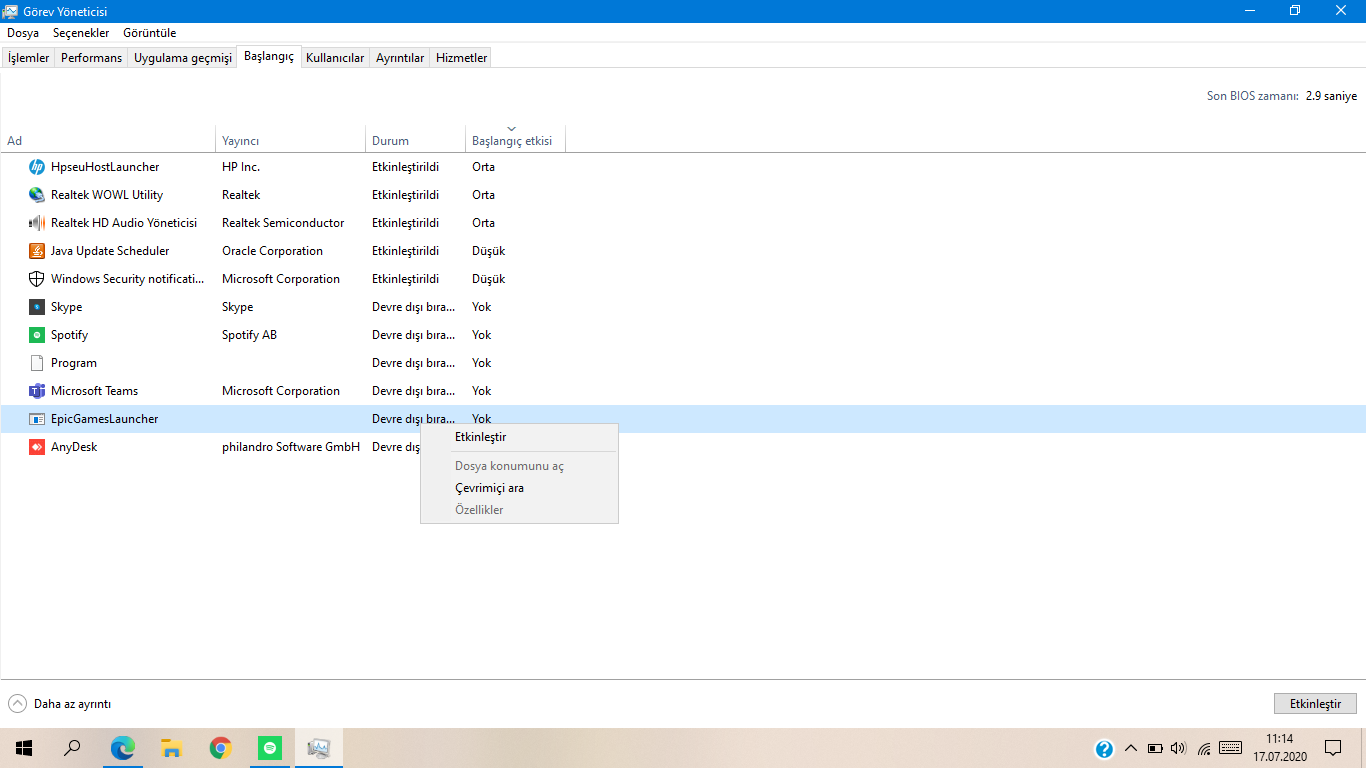Click the HP Inc. publisher cell
This screenshot has height=768, width=1366.
click(x=241, y=167)
